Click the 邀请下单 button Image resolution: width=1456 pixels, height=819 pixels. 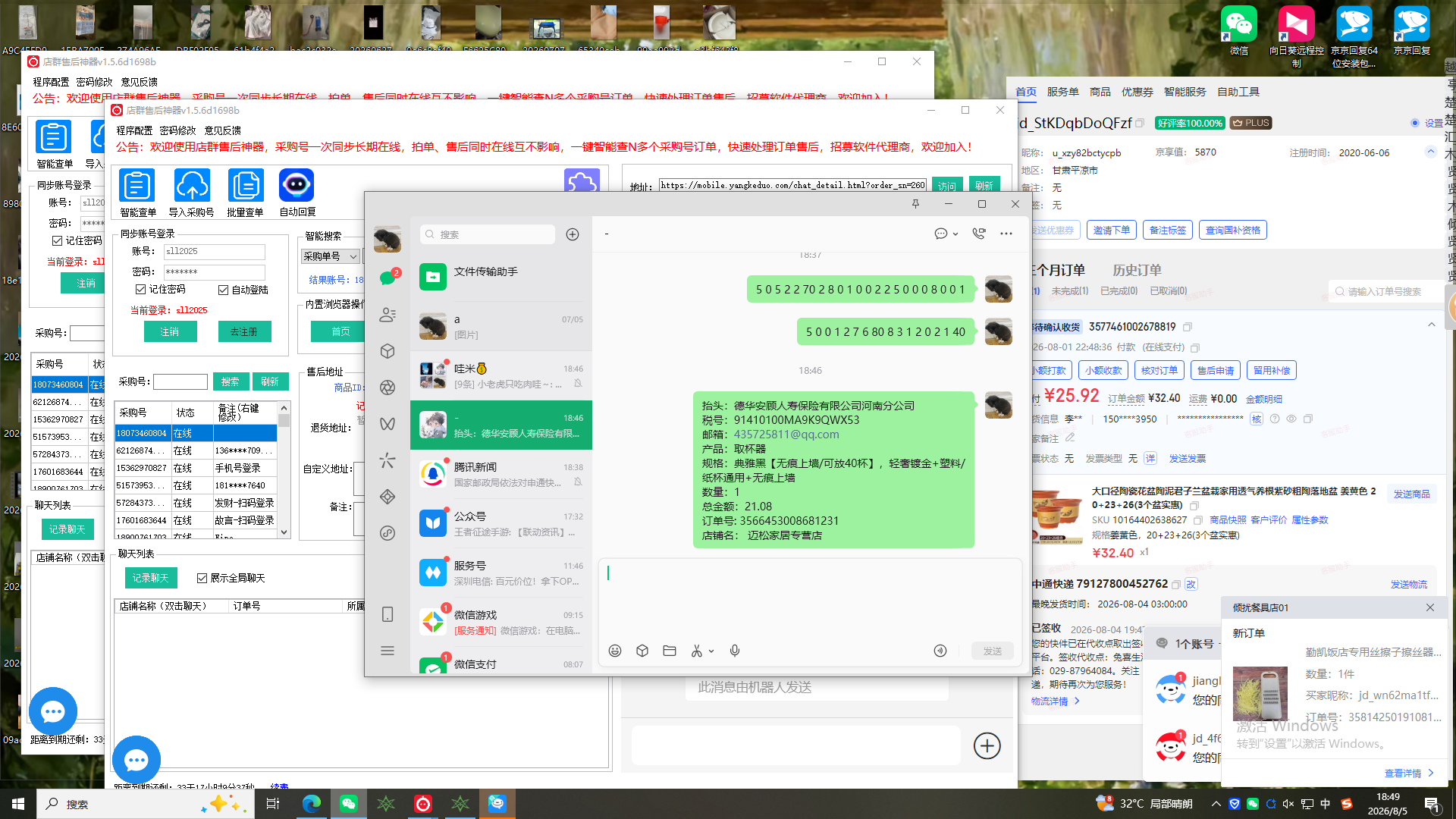point(1111,230)
